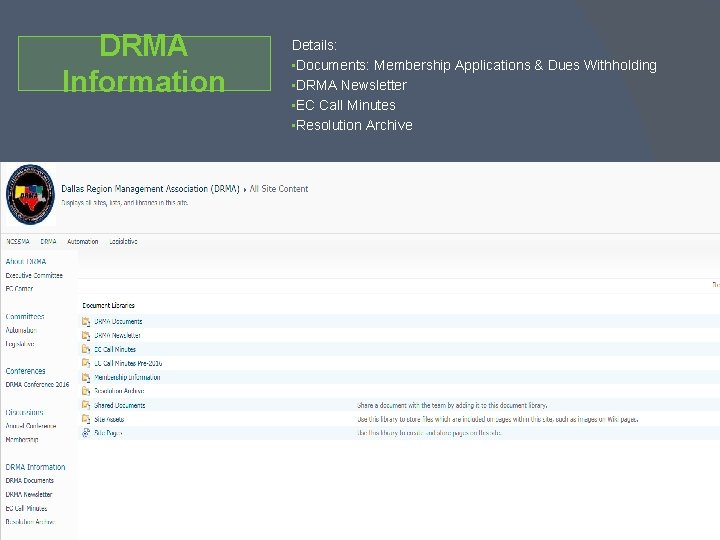Open EC Call Minutes sidebar link

point(26,508)
